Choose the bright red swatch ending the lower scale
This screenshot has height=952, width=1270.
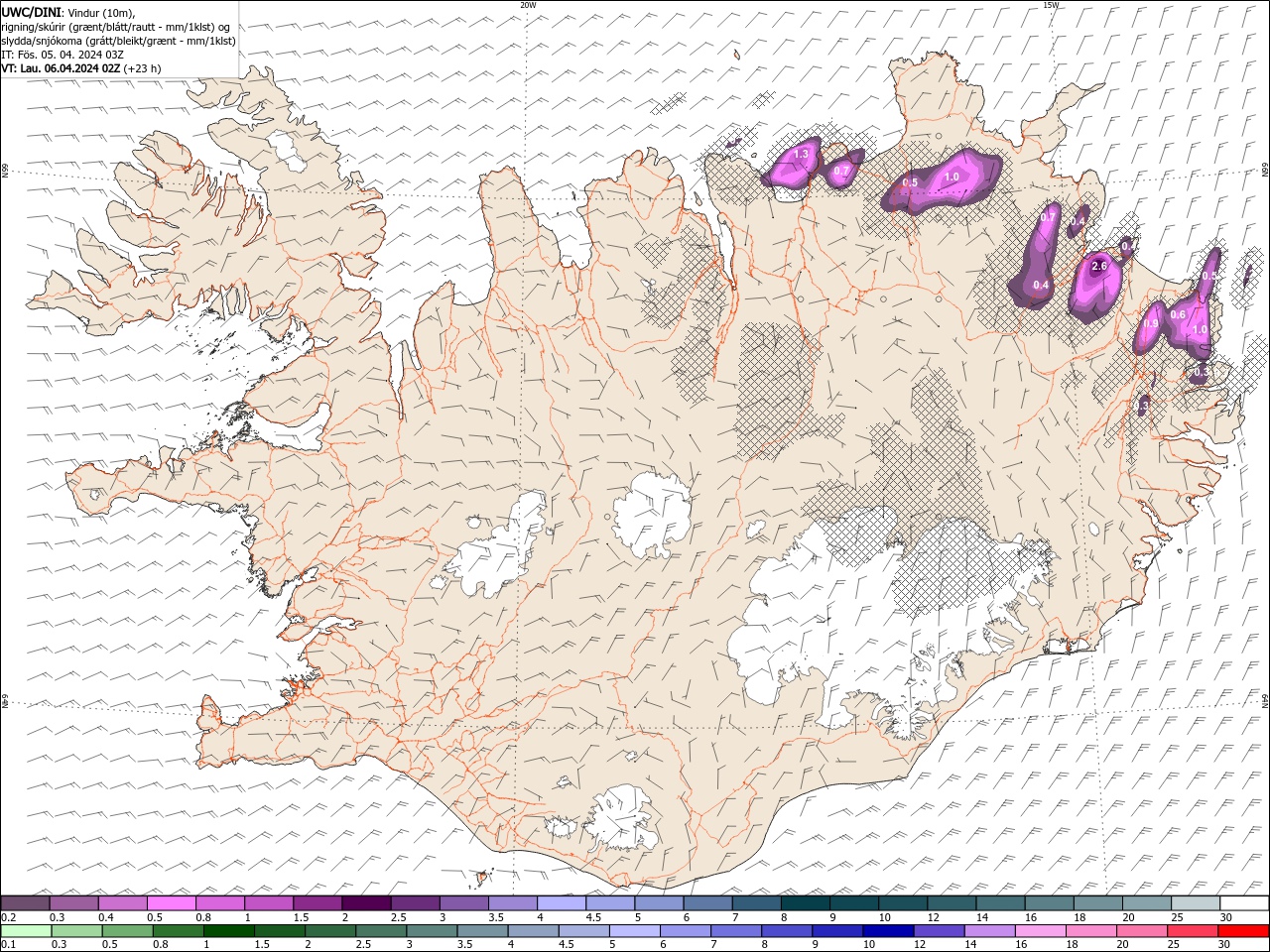(x=1244, y=931)
